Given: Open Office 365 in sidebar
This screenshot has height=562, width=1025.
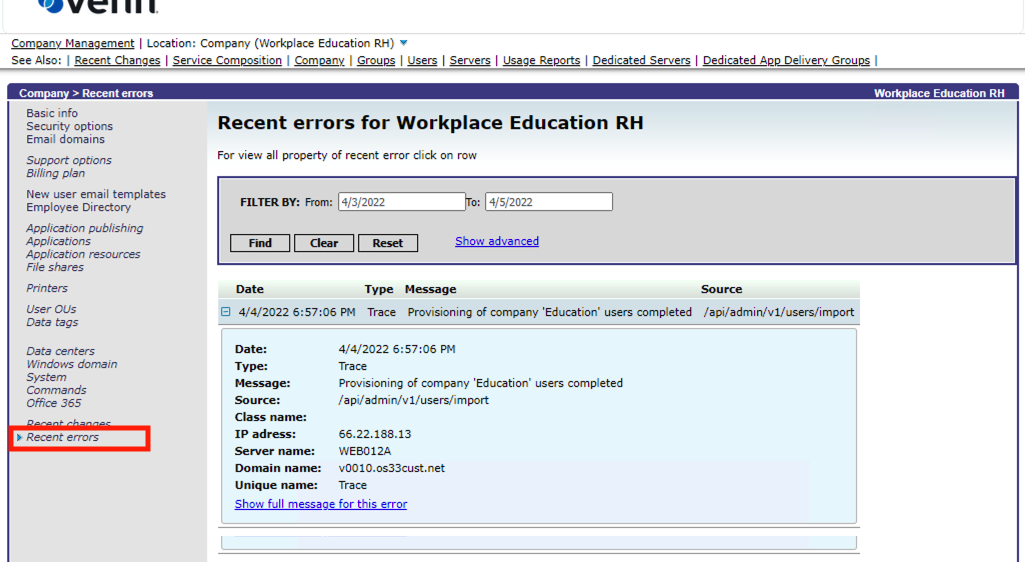Looking at the screenshot, I should click(x=54, y=403).
